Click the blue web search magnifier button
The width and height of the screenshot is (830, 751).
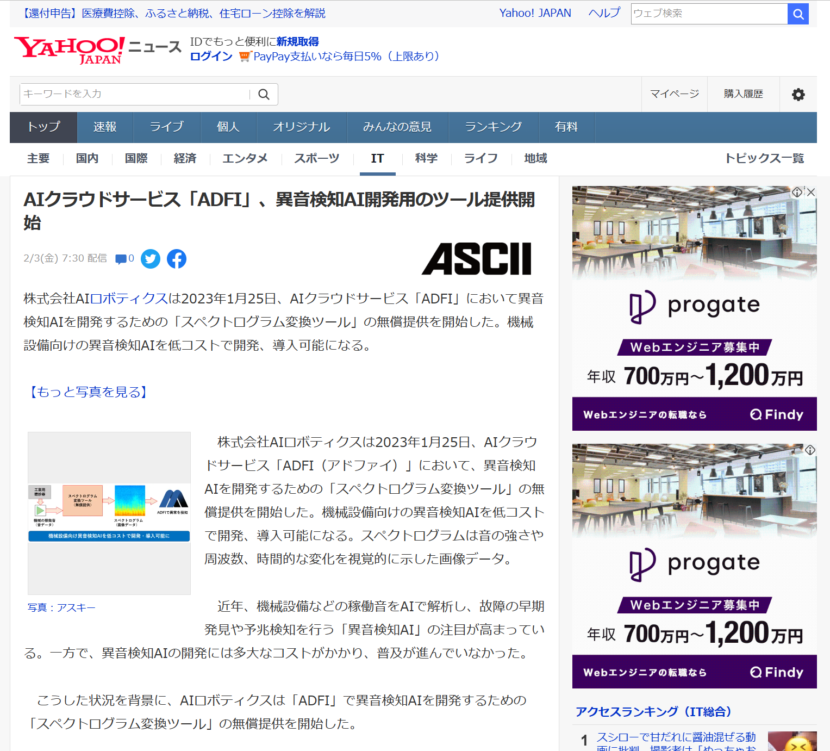pos(798,13)
